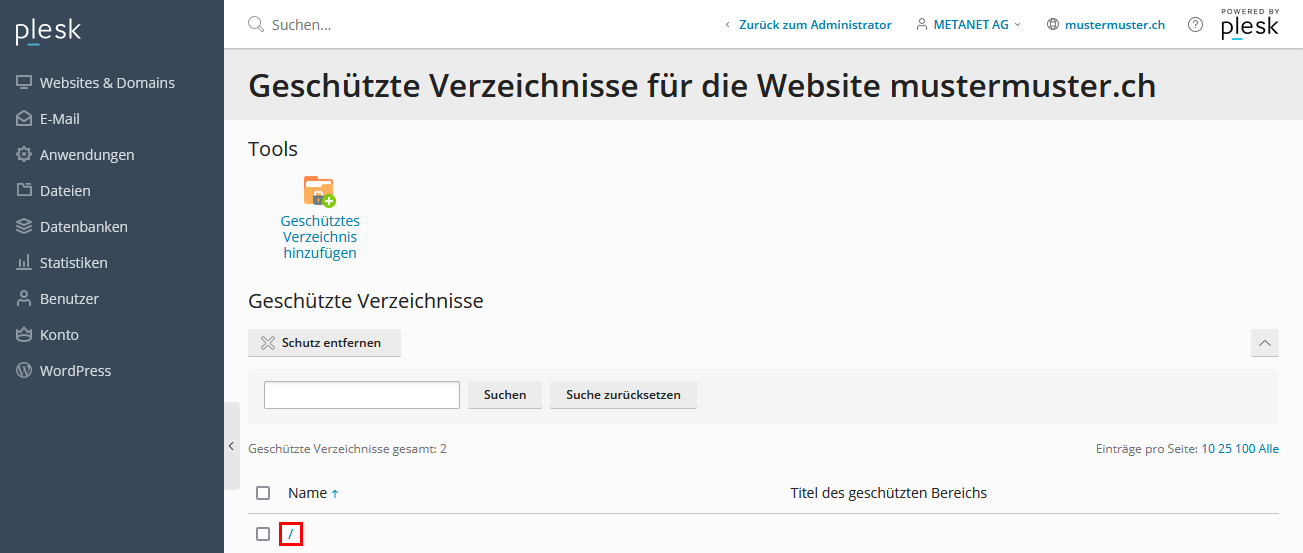1303x553 pixels.
Task: Select the checkbox for directory /
Action: 263,534
